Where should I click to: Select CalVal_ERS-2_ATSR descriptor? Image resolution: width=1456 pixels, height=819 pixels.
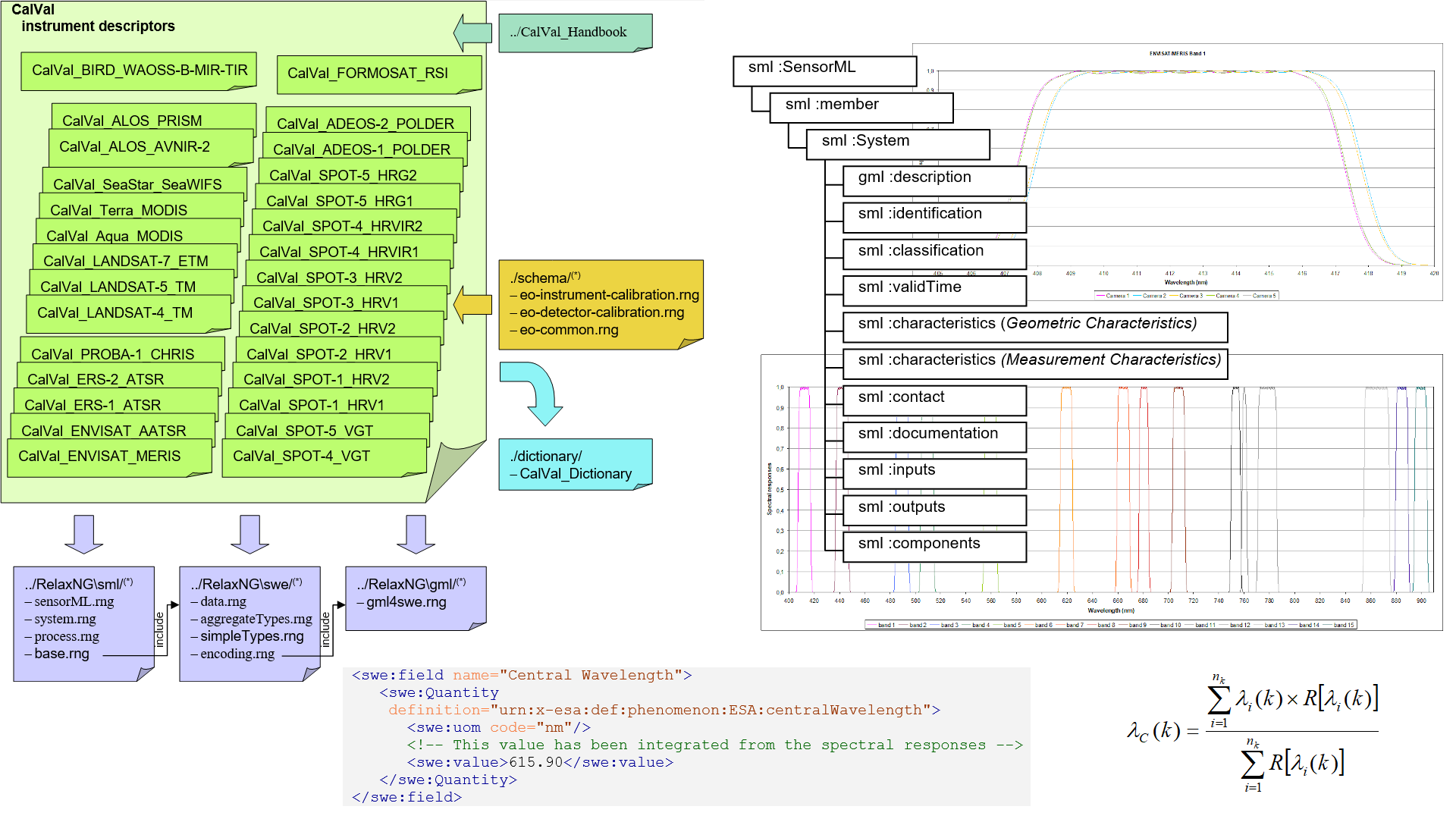(x=120, y=378)
